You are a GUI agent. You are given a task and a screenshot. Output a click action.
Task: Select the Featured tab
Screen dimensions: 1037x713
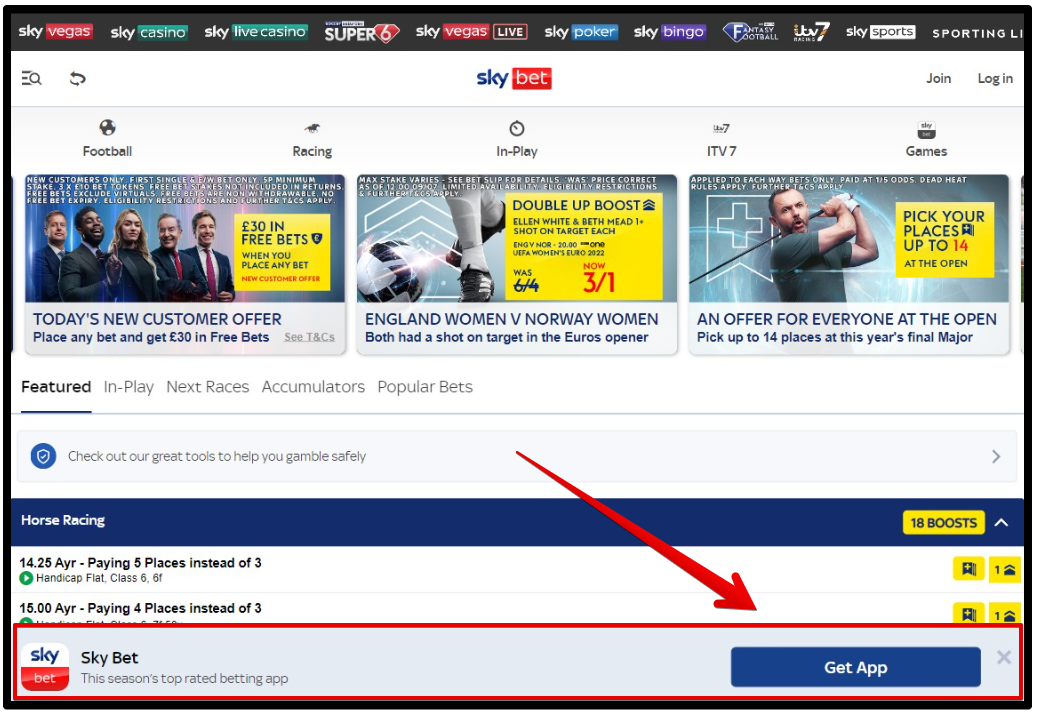tap(56, 387)
